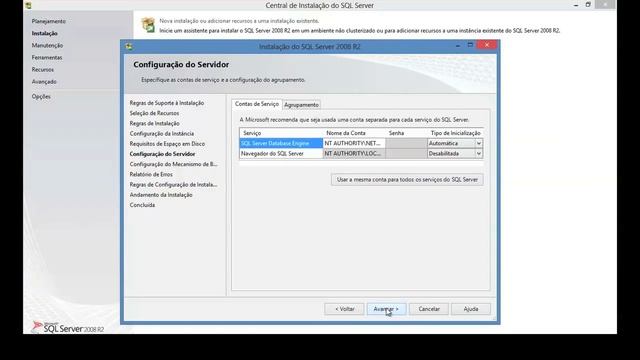Restore the Central de Instalação window
640x360 pixels.
coord(588,4)
